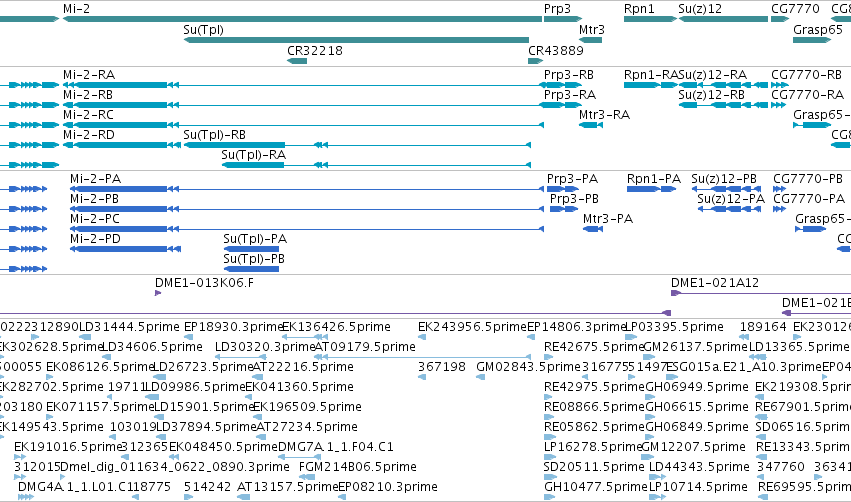Click the EK196509.5prime EST label
This screenshot has width=851, height=502.
pyautogui.click(x=307, y=407)
